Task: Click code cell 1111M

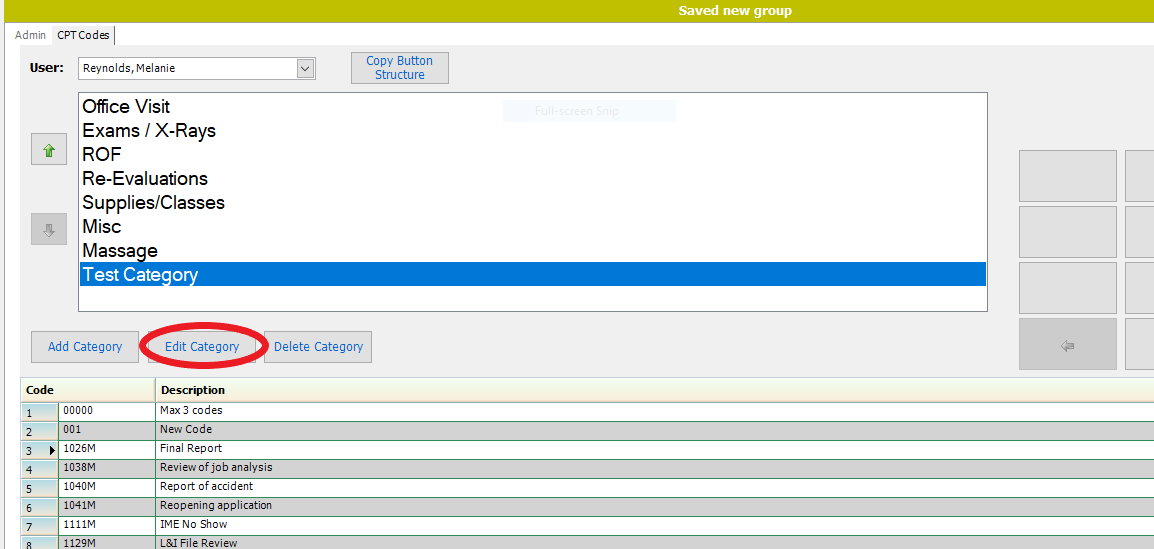Action: tap(107, 525)
